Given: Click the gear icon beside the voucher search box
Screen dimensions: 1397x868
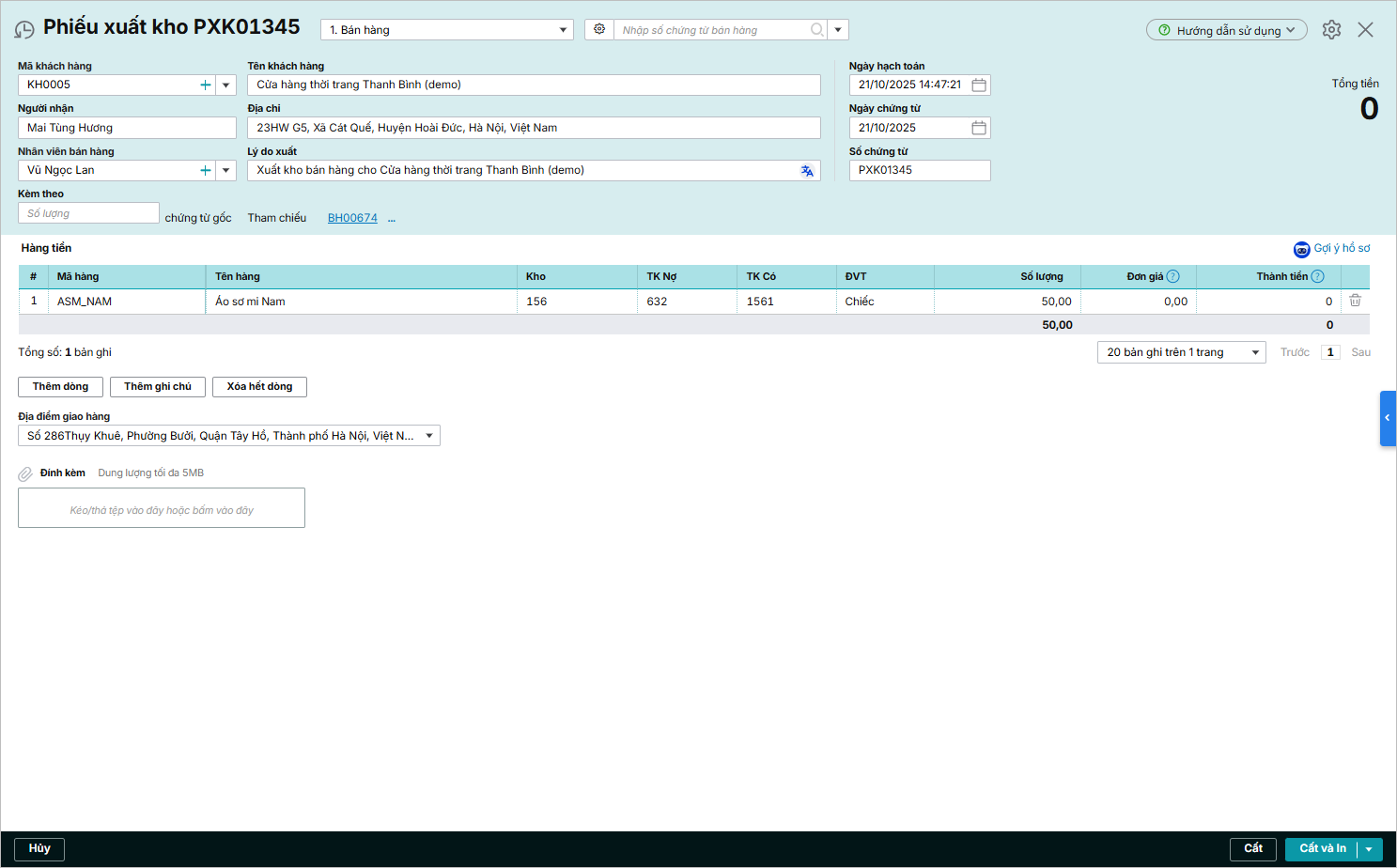Looking at the screenshot, I should 599,29.
